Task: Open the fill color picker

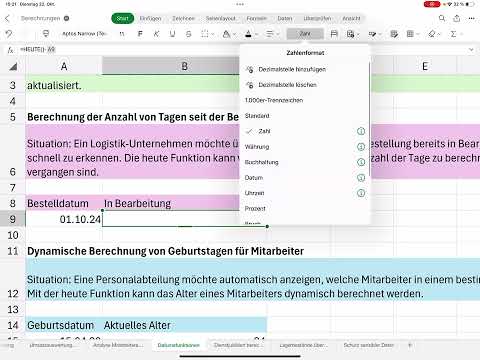Action: click(229, 34)
